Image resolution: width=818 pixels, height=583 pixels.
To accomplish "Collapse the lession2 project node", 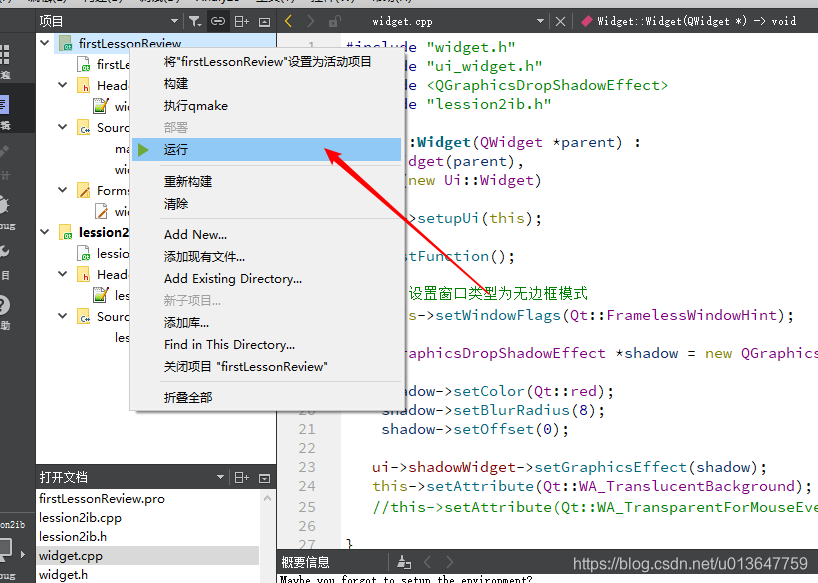I will (44, 232).
